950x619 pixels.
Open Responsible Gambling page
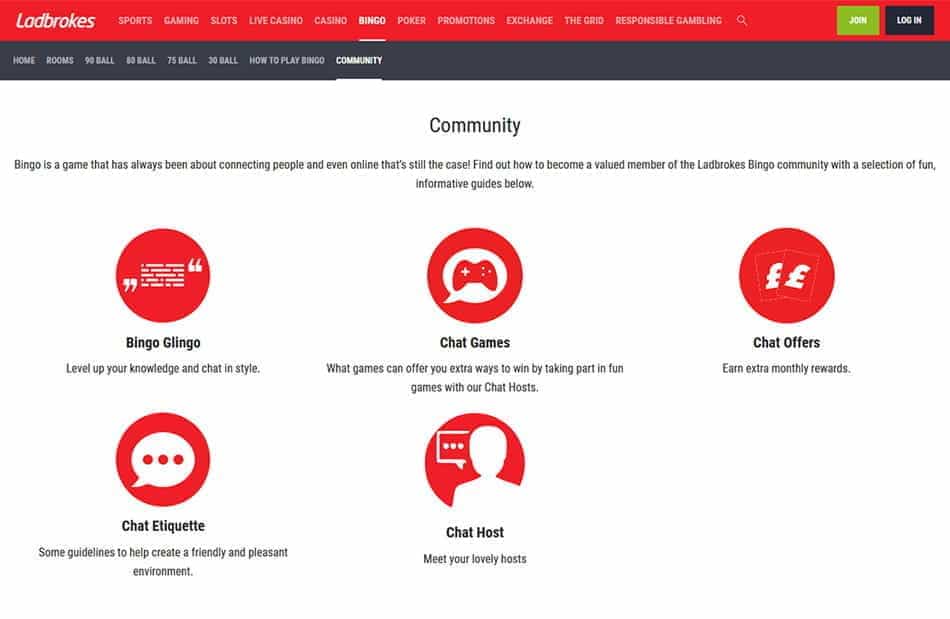(x=668, y=21)
